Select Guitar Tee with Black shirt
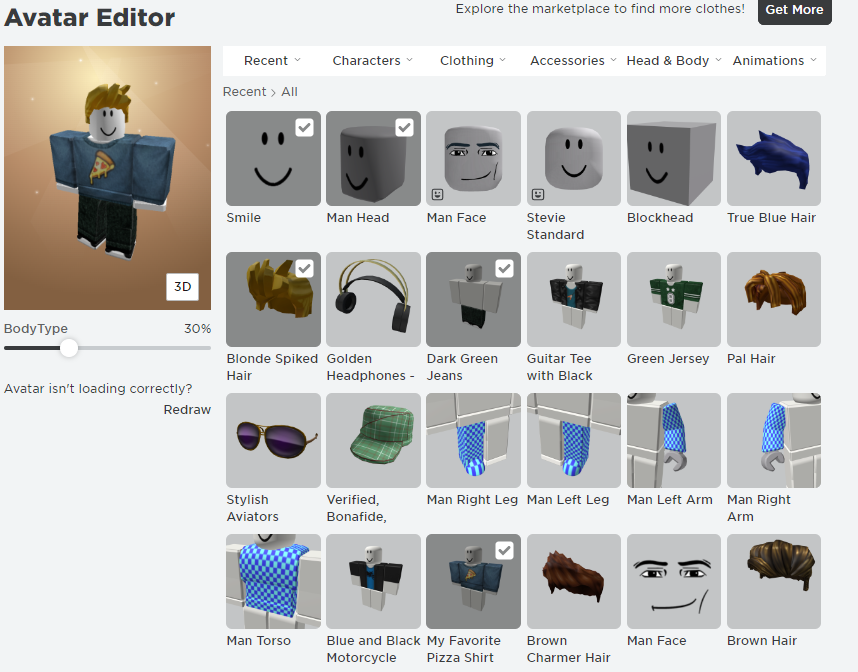858x672 pixels. point(573,299)
